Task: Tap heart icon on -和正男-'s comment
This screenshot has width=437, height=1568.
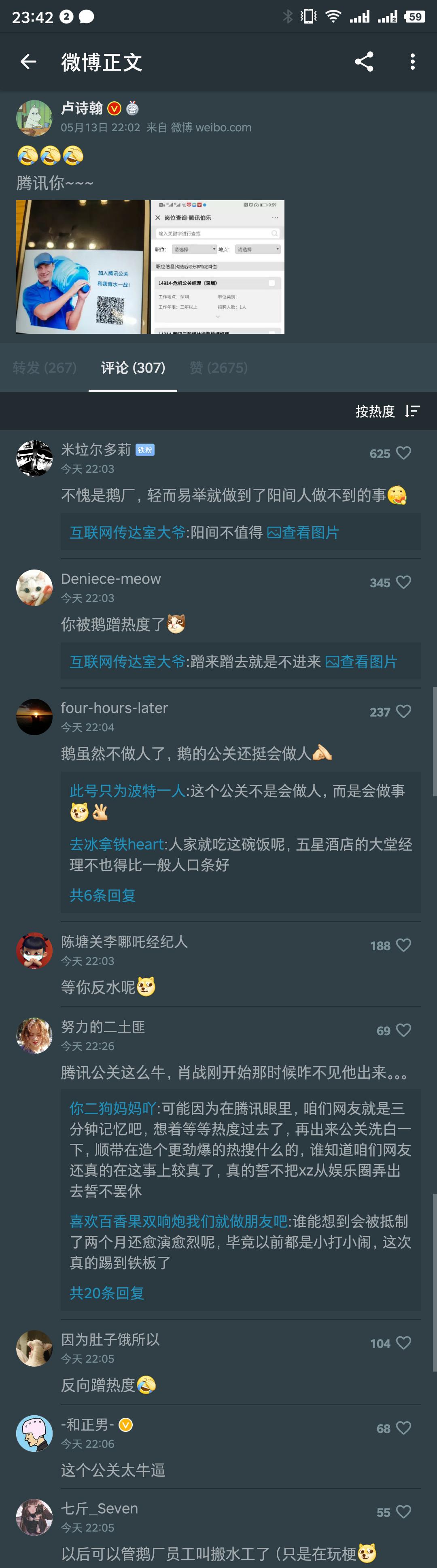Action: 403,1429
